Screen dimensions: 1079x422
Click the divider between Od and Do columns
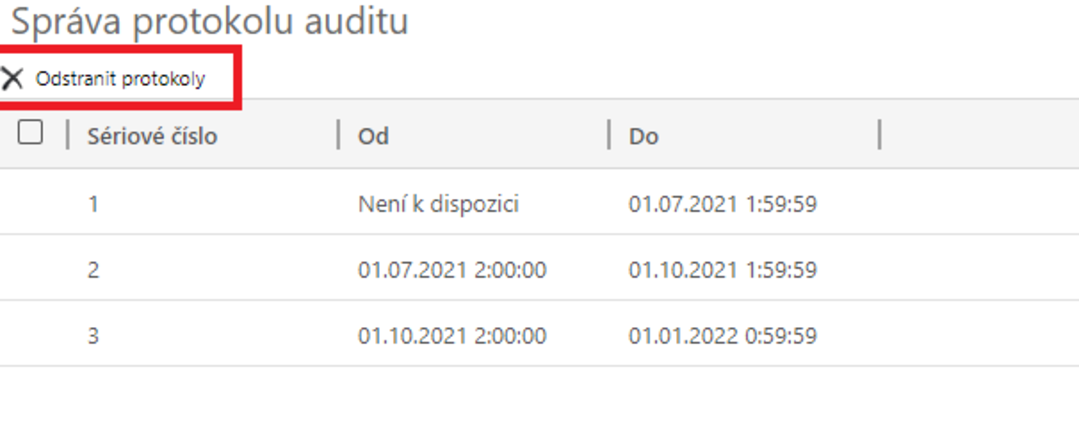(x=609, y=134)
